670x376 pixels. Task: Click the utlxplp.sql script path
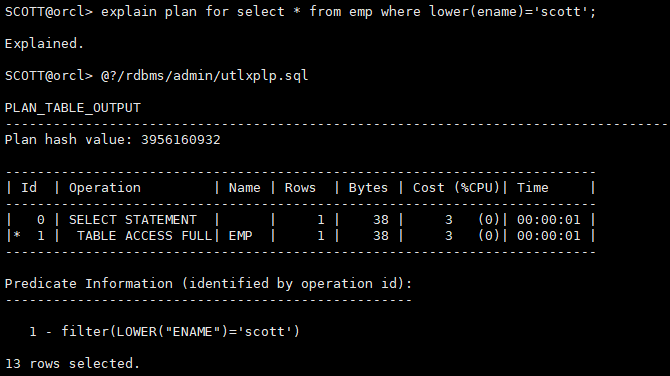204,76
